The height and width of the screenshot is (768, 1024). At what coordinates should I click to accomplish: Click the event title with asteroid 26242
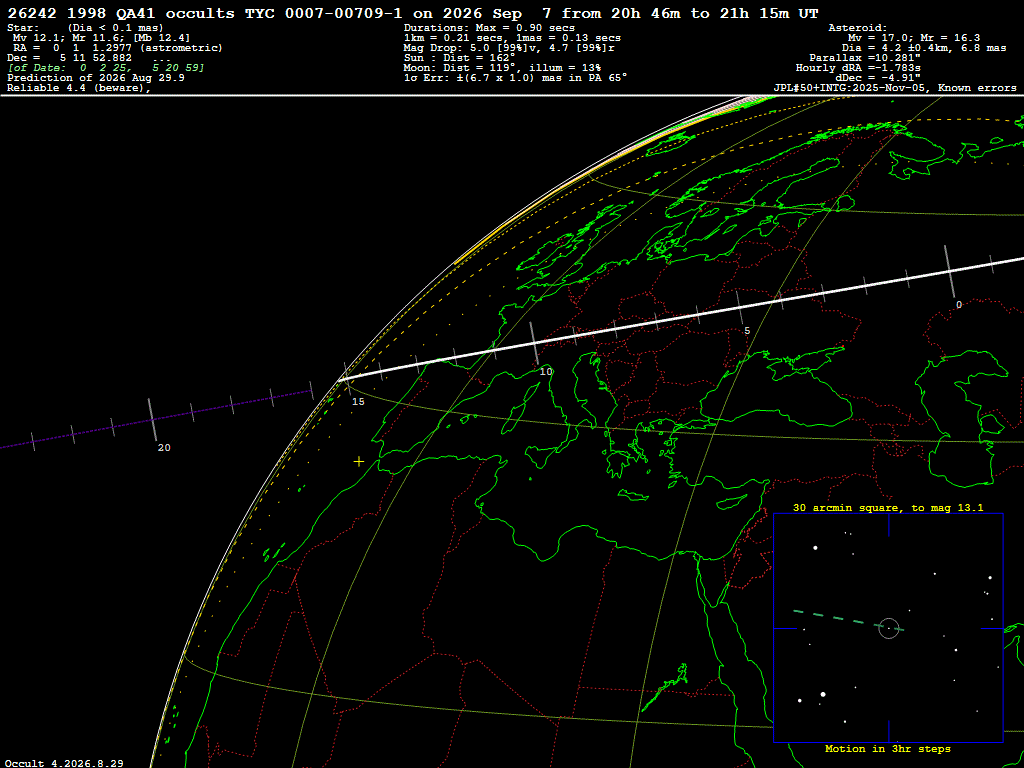click(x=413, y=13)
